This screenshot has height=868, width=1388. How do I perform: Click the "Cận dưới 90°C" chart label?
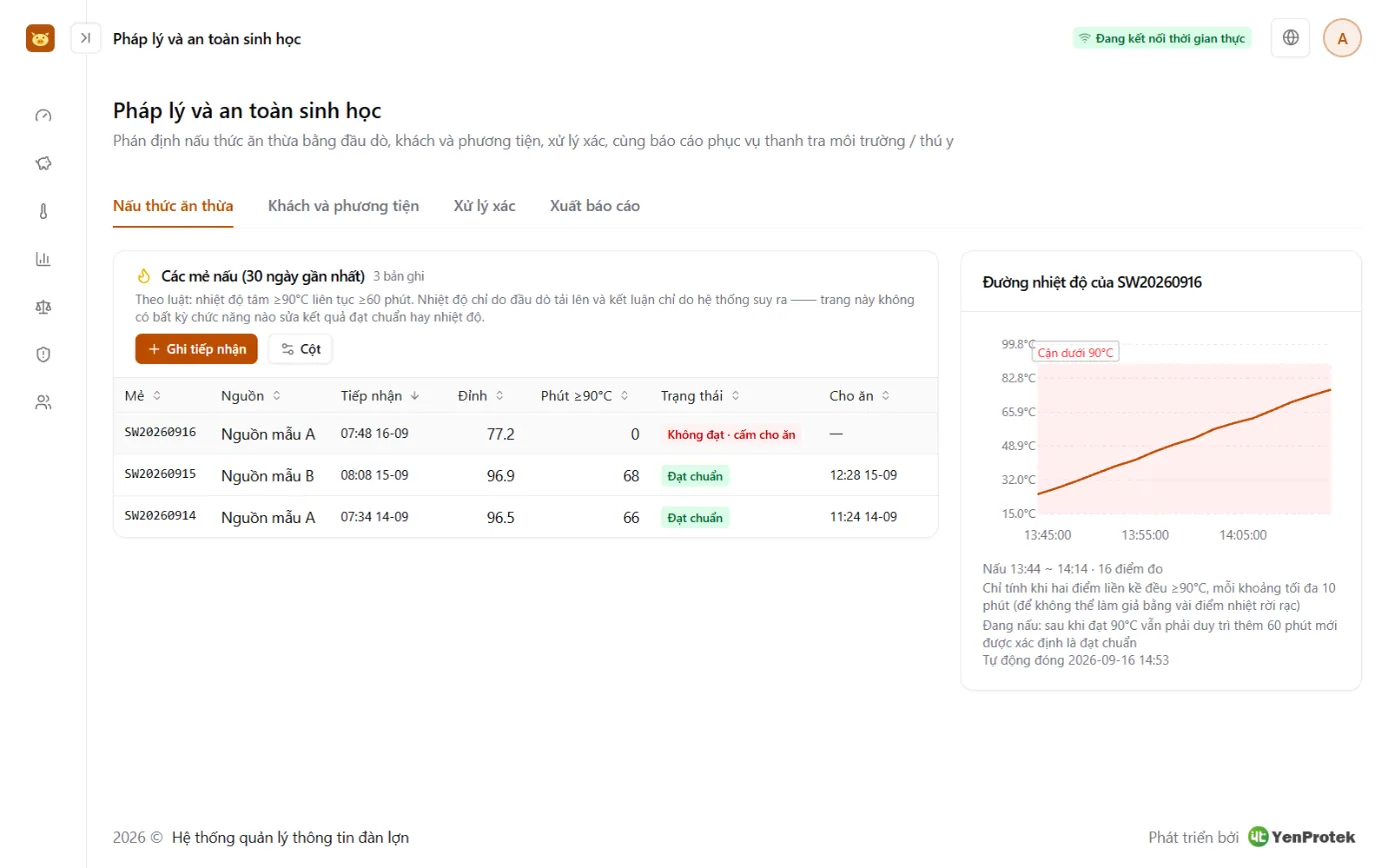pos(1075,353)
